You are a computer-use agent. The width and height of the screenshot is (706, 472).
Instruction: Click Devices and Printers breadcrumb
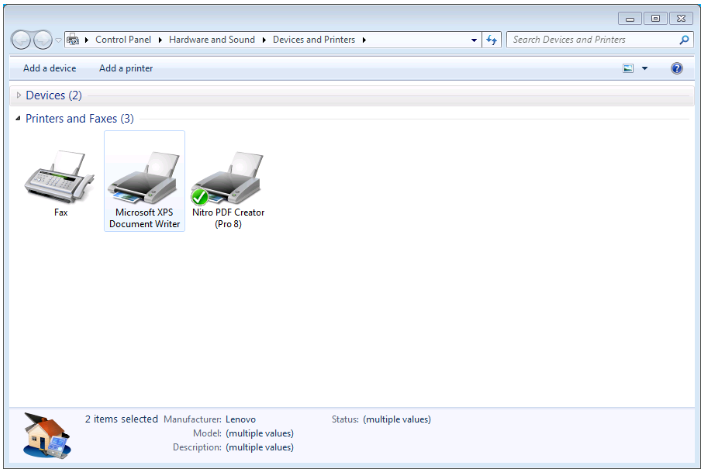[314, 40]
